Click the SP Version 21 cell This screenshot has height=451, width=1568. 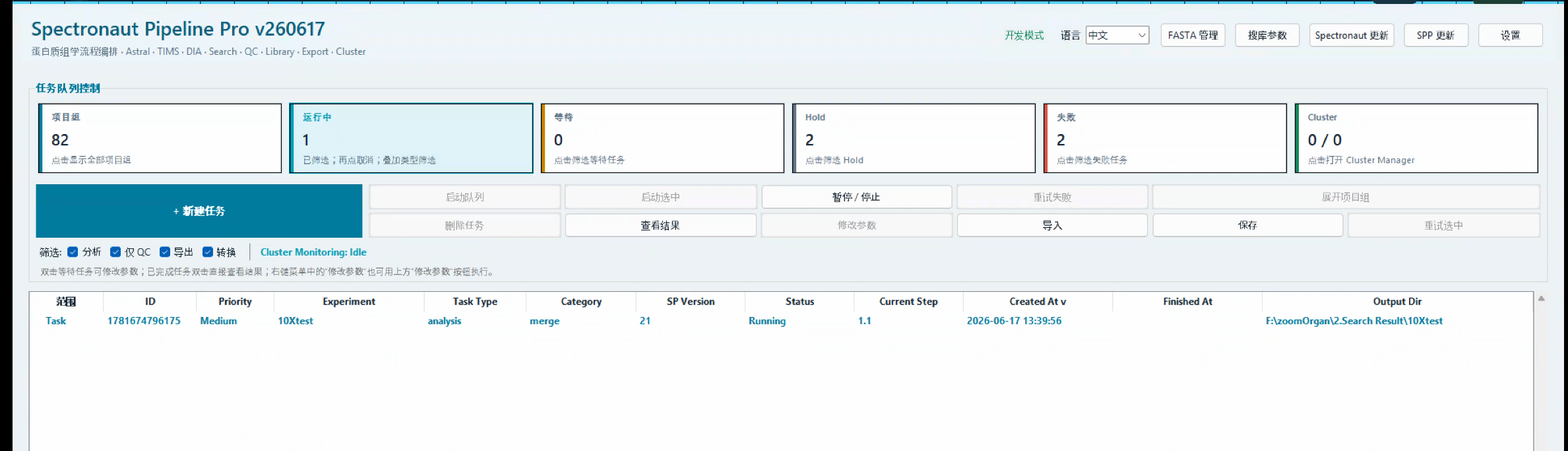(645, 321)
